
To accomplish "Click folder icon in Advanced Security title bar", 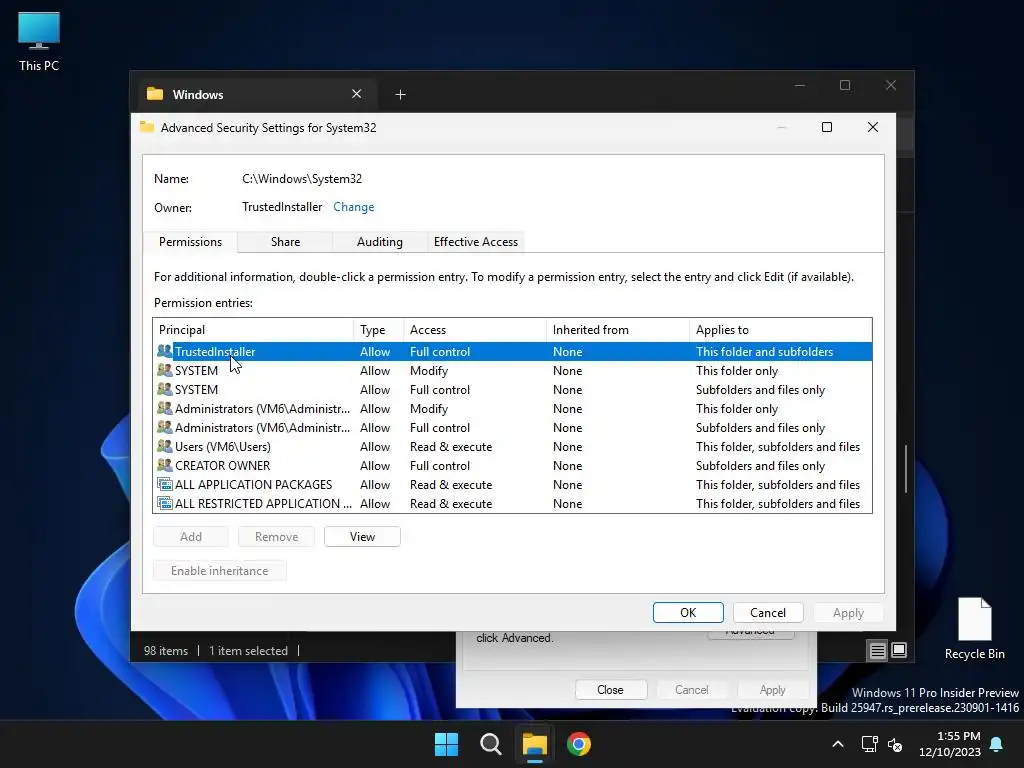I will 147,127.
